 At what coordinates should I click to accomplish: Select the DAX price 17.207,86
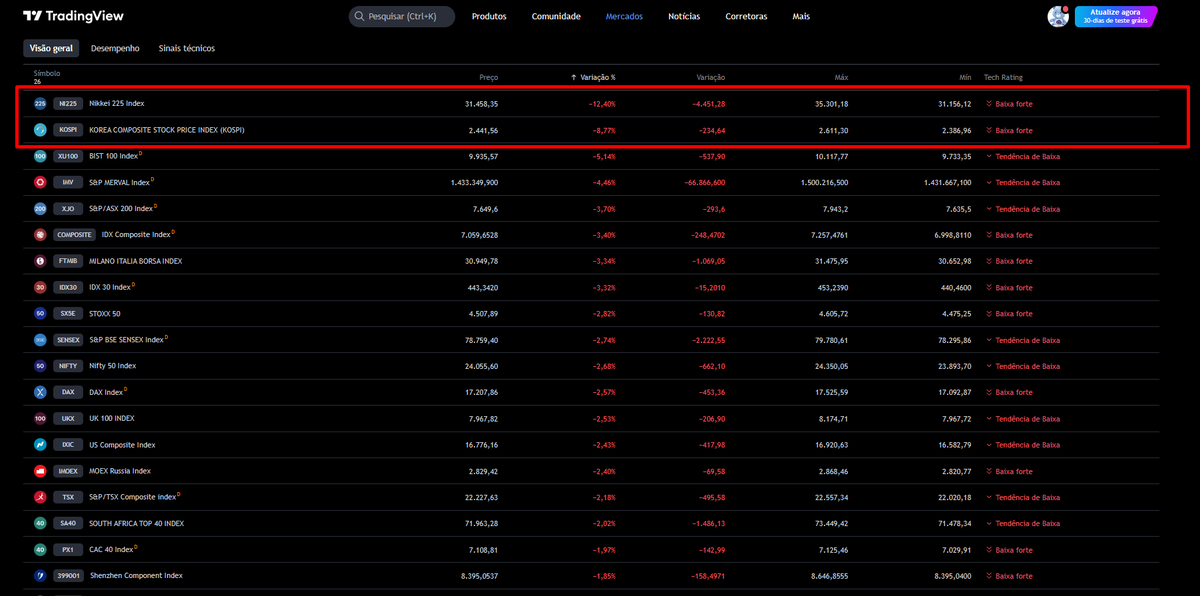pyautogui.click(x=482, y=392)
